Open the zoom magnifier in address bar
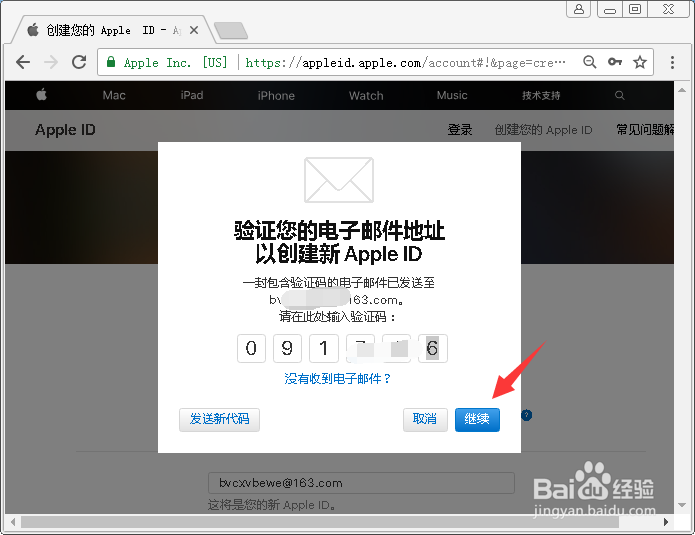This screenshot has width=695, height=535. pos(590,62)
